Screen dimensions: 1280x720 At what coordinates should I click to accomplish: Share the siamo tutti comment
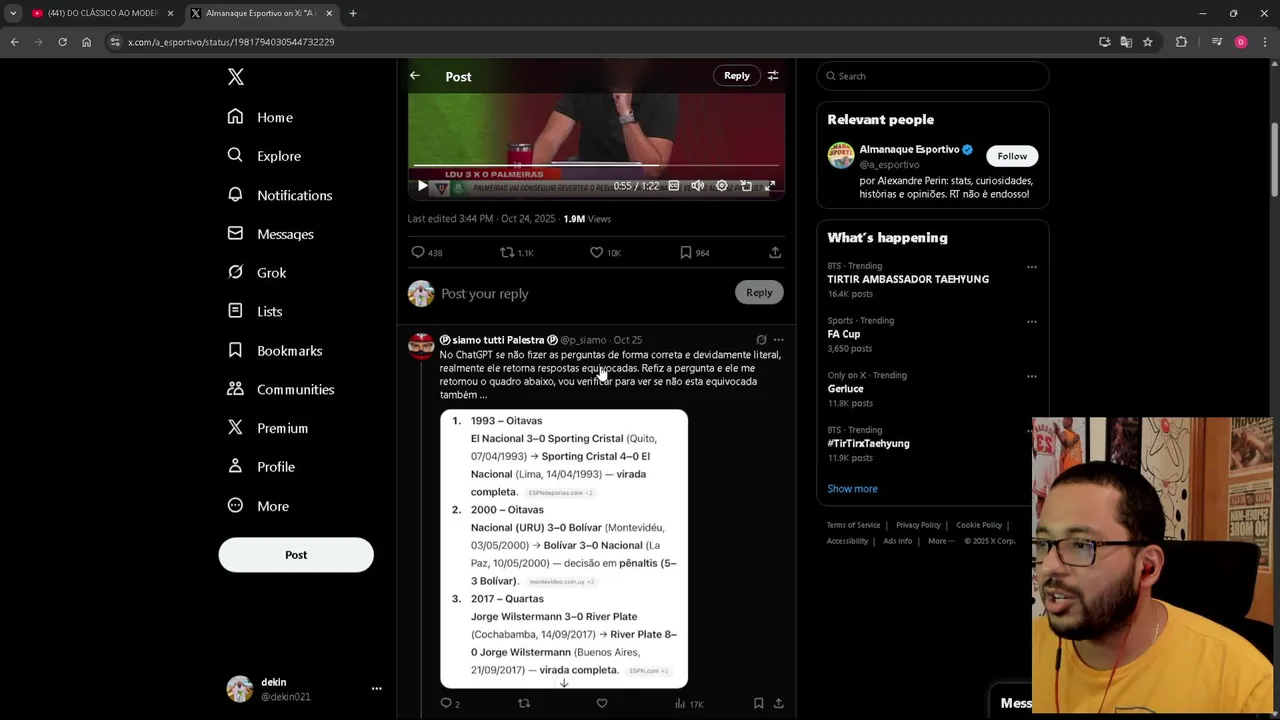778,704
